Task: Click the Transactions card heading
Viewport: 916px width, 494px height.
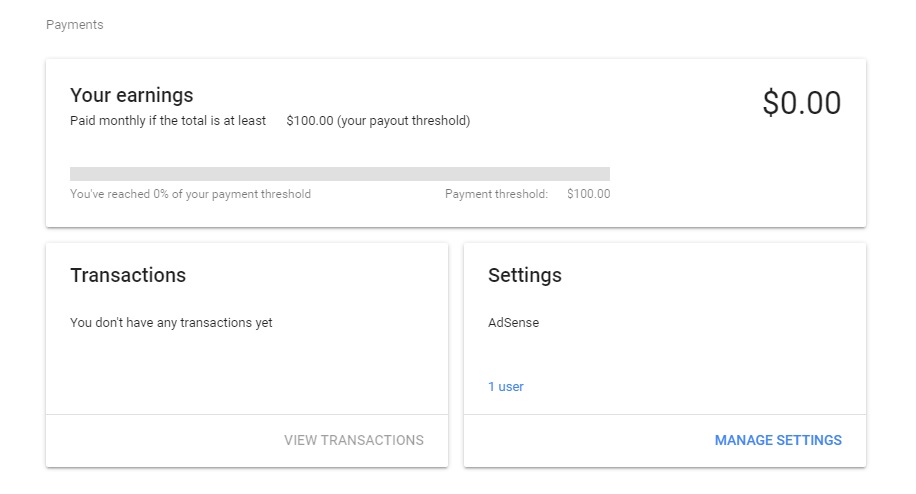Action: (x=128, y=275)
